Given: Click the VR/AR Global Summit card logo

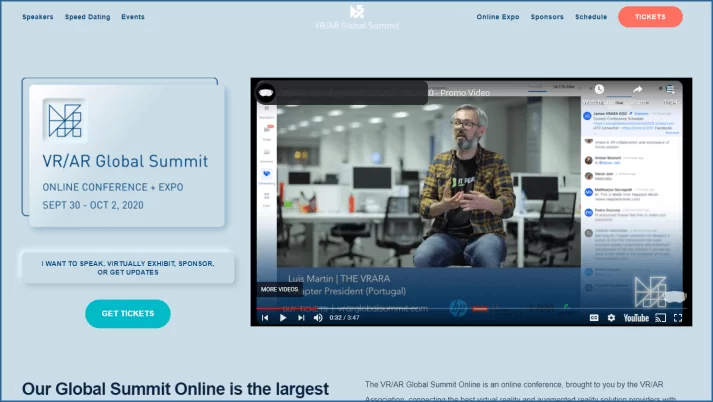Looking at the screenshot, I should click(65, 121).
